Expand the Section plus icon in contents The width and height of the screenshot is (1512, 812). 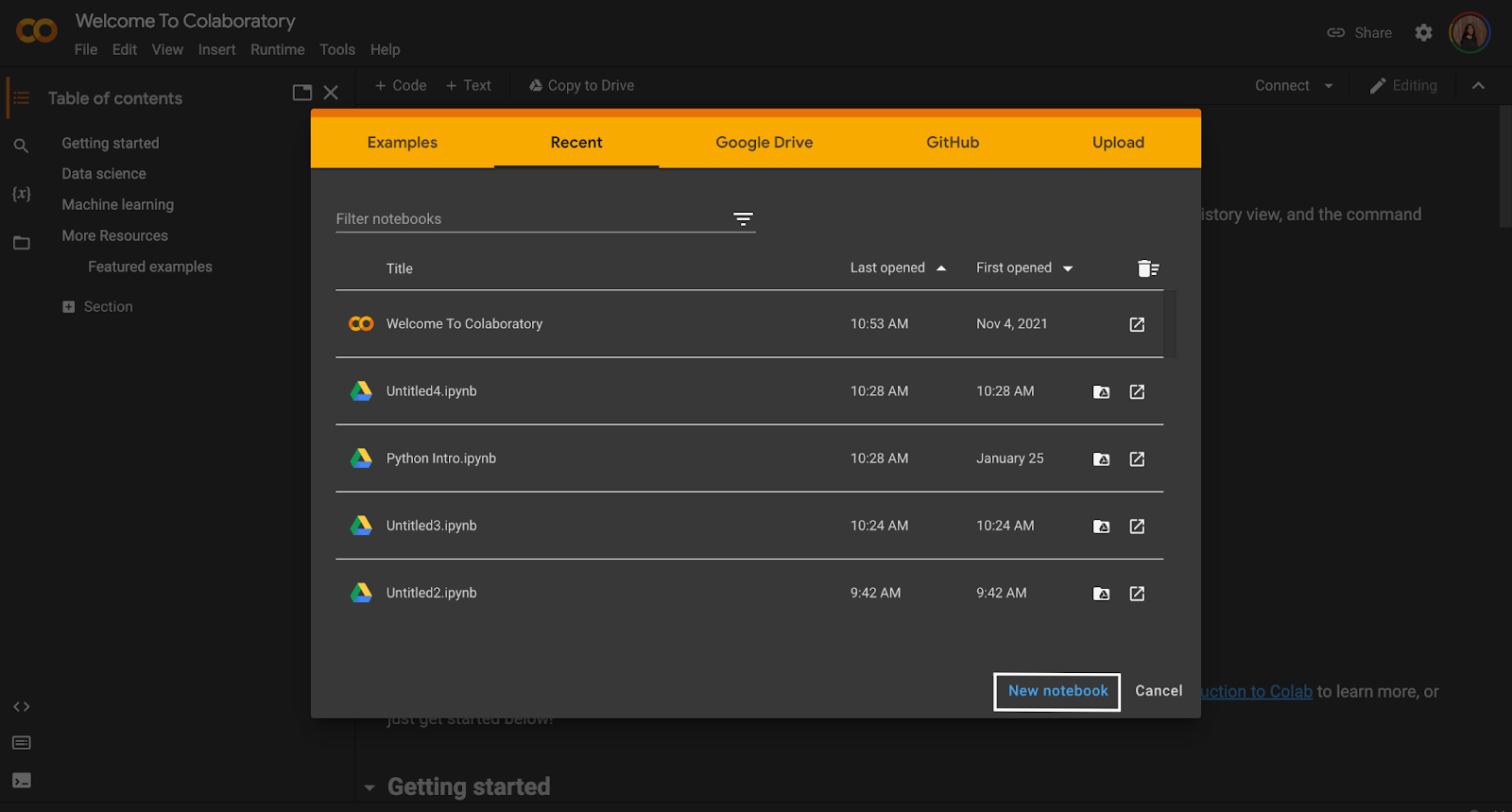pyautogui.click(x=68, y=307)
